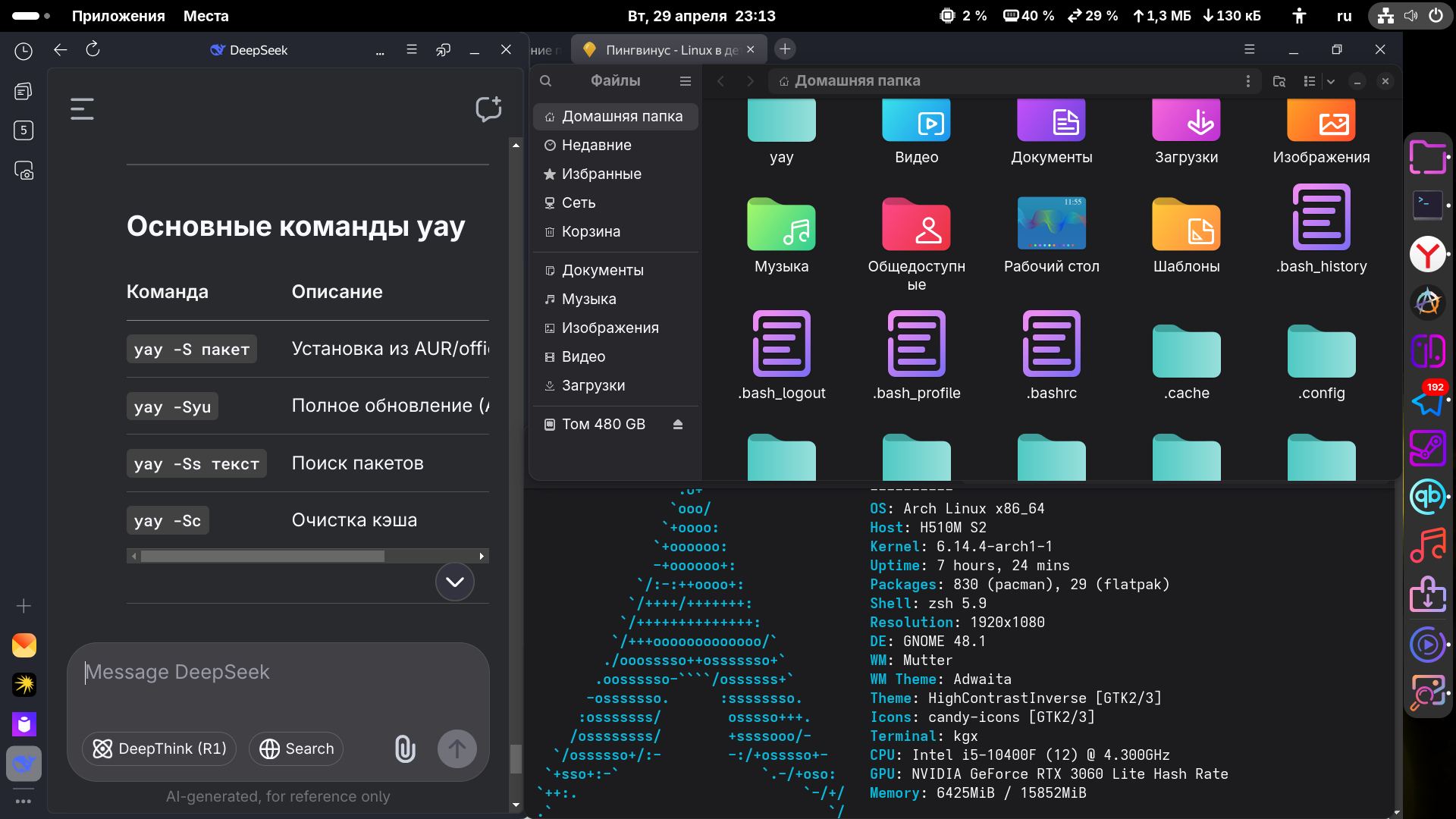Switch to Пингвинус - Linux tab
This screenshot has height=819, width=1456.
(x=670, y=50)
